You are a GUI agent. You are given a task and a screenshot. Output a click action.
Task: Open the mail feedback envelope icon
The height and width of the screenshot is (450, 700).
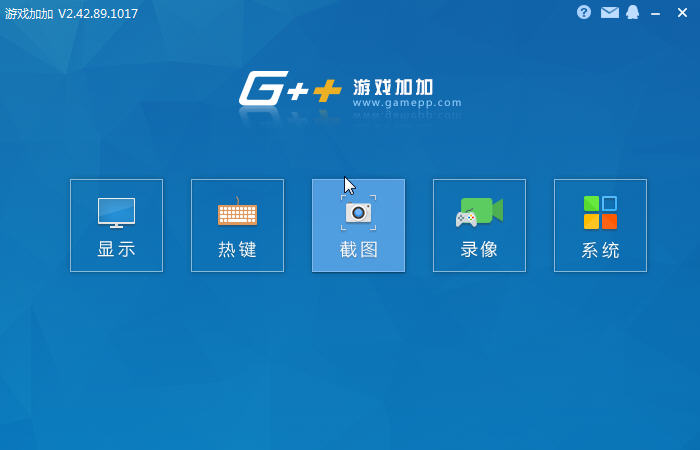click(x=610, y=12)
